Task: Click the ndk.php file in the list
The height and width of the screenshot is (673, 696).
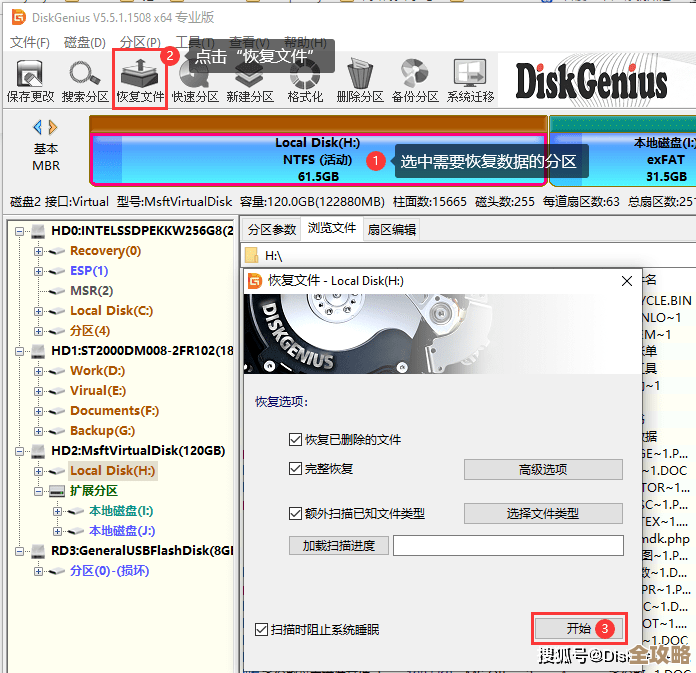Action: [x=666, y=538]
